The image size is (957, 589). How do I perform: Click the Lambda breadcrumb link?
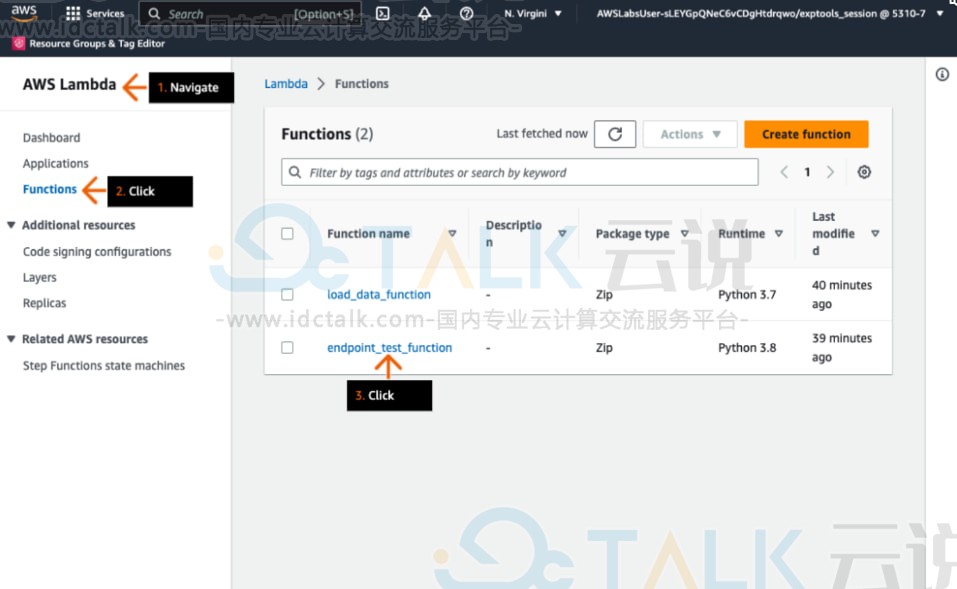point(286,84)
